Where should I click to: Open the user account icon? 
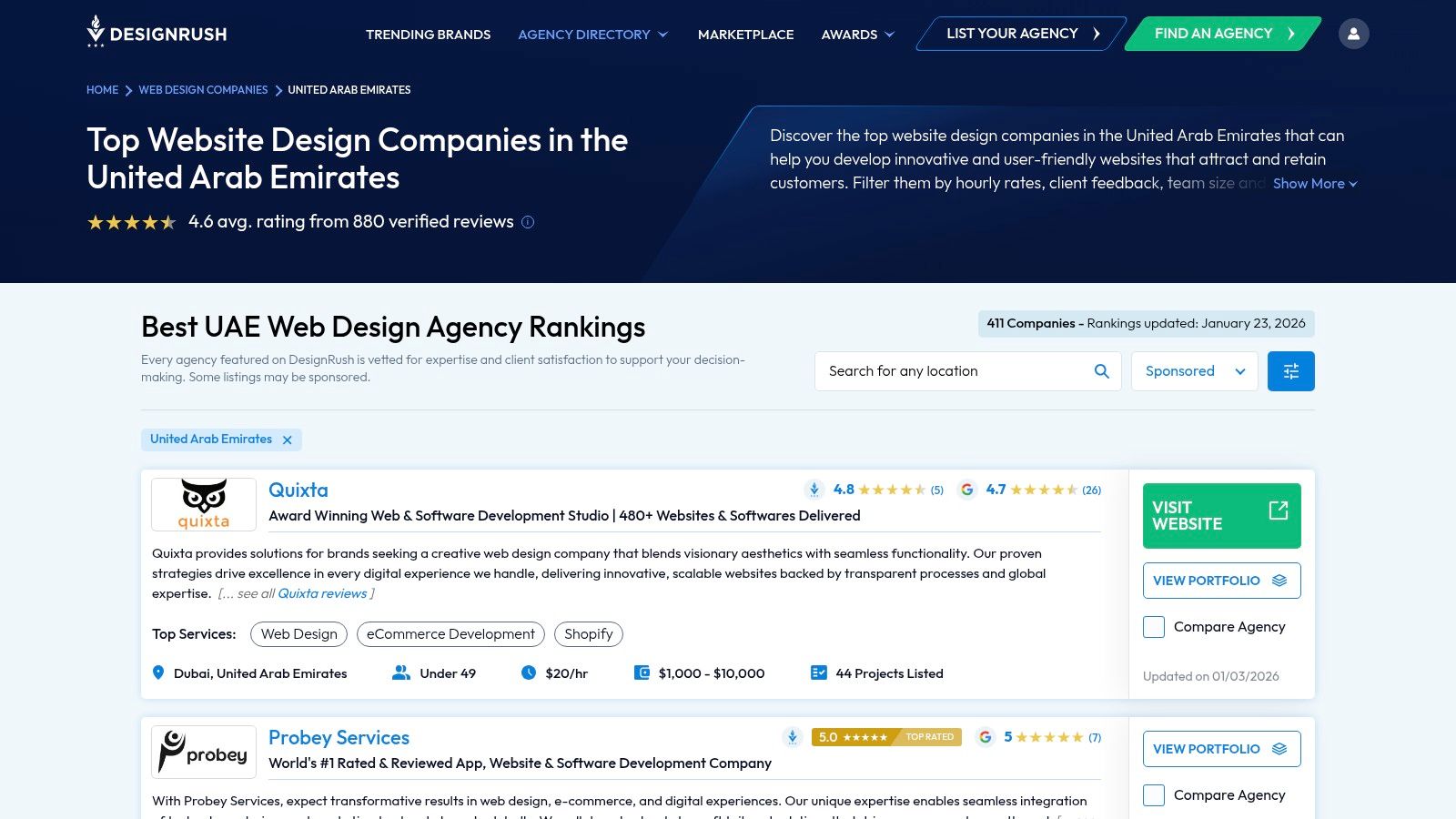tap(1354, 33)
